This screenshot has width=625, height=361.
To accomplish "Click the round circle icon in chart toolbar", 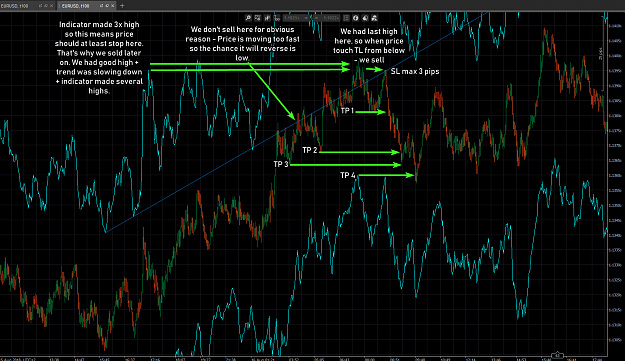I will 356,18.
